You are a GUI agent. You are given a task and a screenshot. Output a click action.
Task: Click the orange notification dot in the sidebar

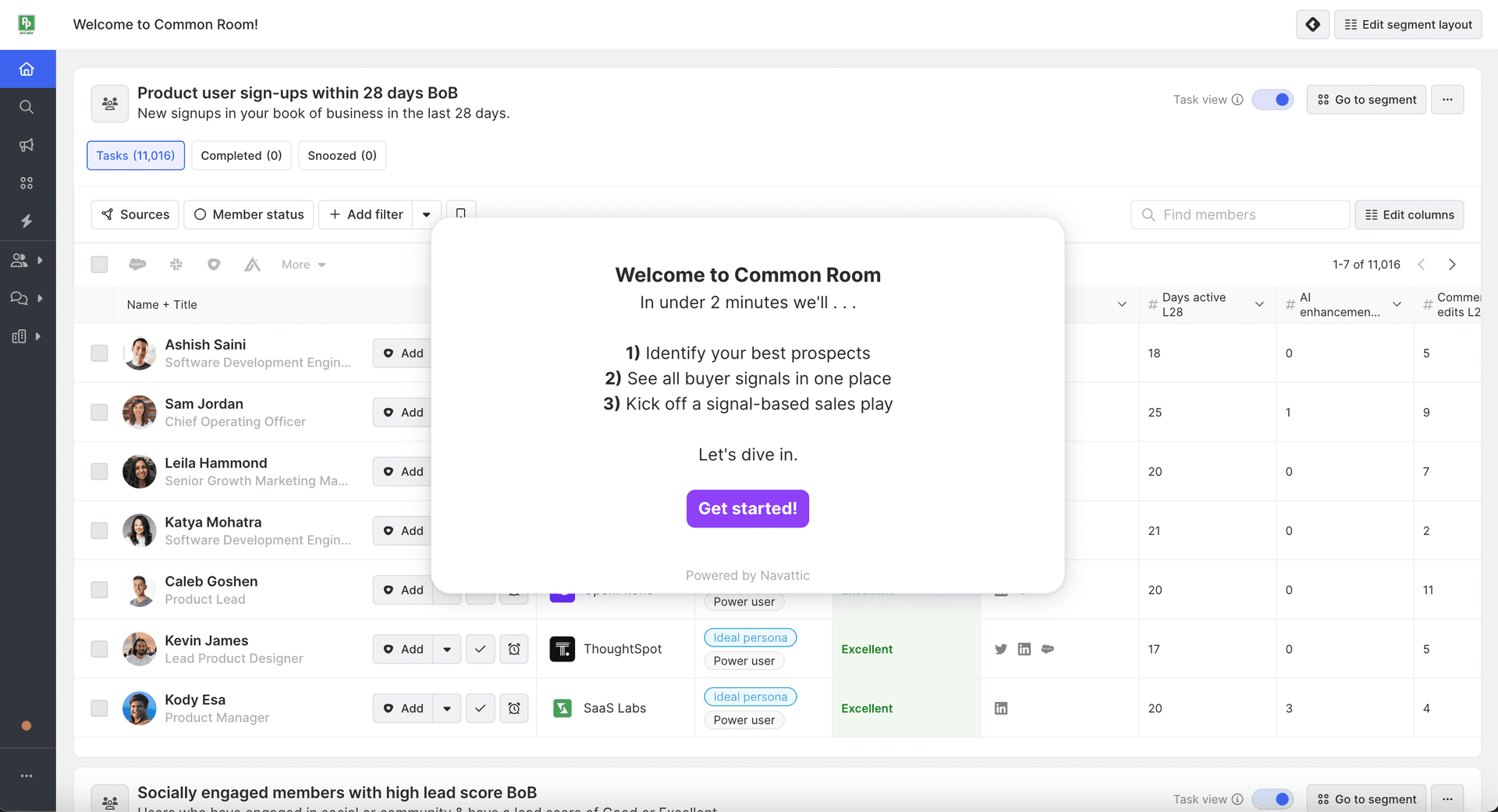pos(28,726)
